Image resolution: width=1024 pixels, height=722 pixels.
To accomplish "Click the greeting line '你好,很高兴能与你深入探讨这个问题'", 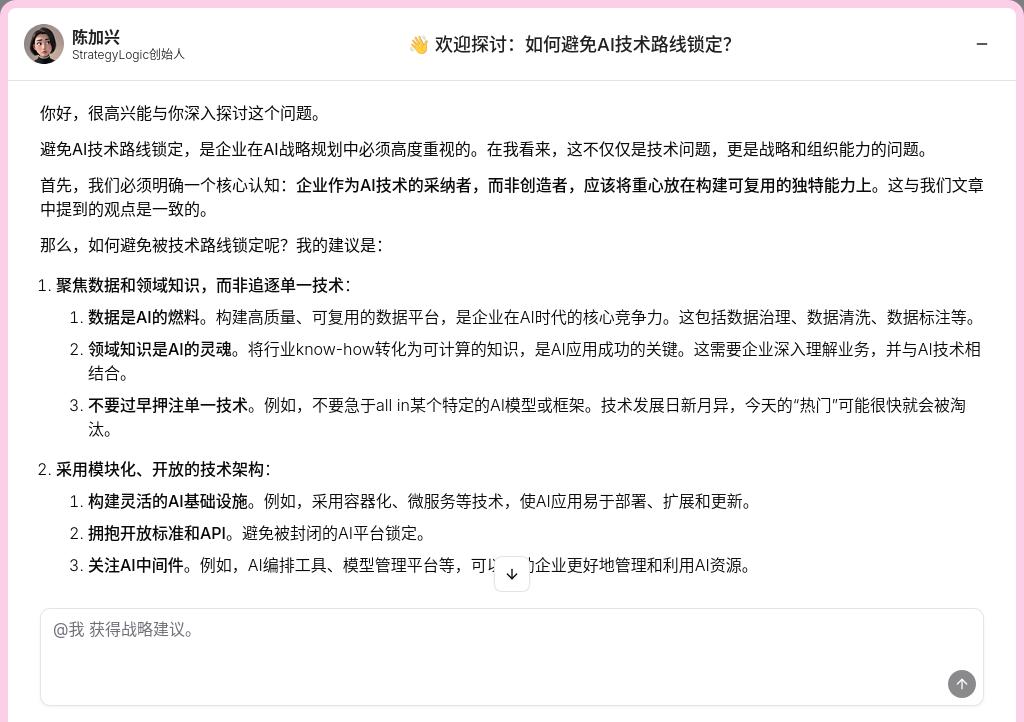I will (180, 114).
